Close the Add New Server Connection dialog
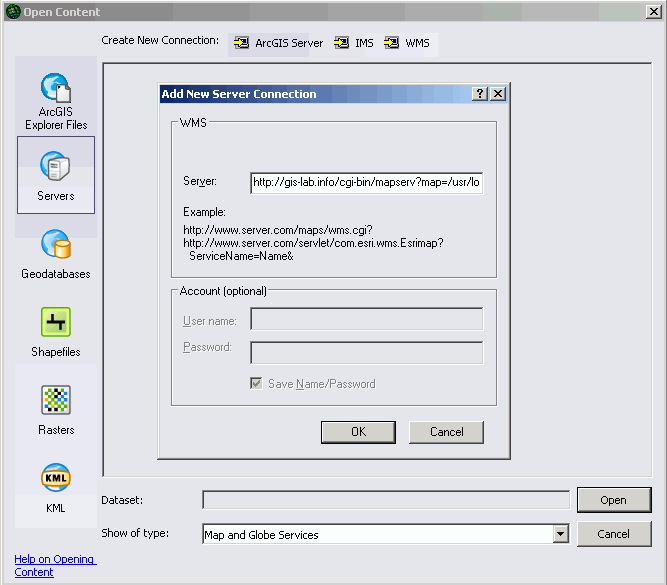Viewport: 667px width, 585px height. tap(498, 94)
